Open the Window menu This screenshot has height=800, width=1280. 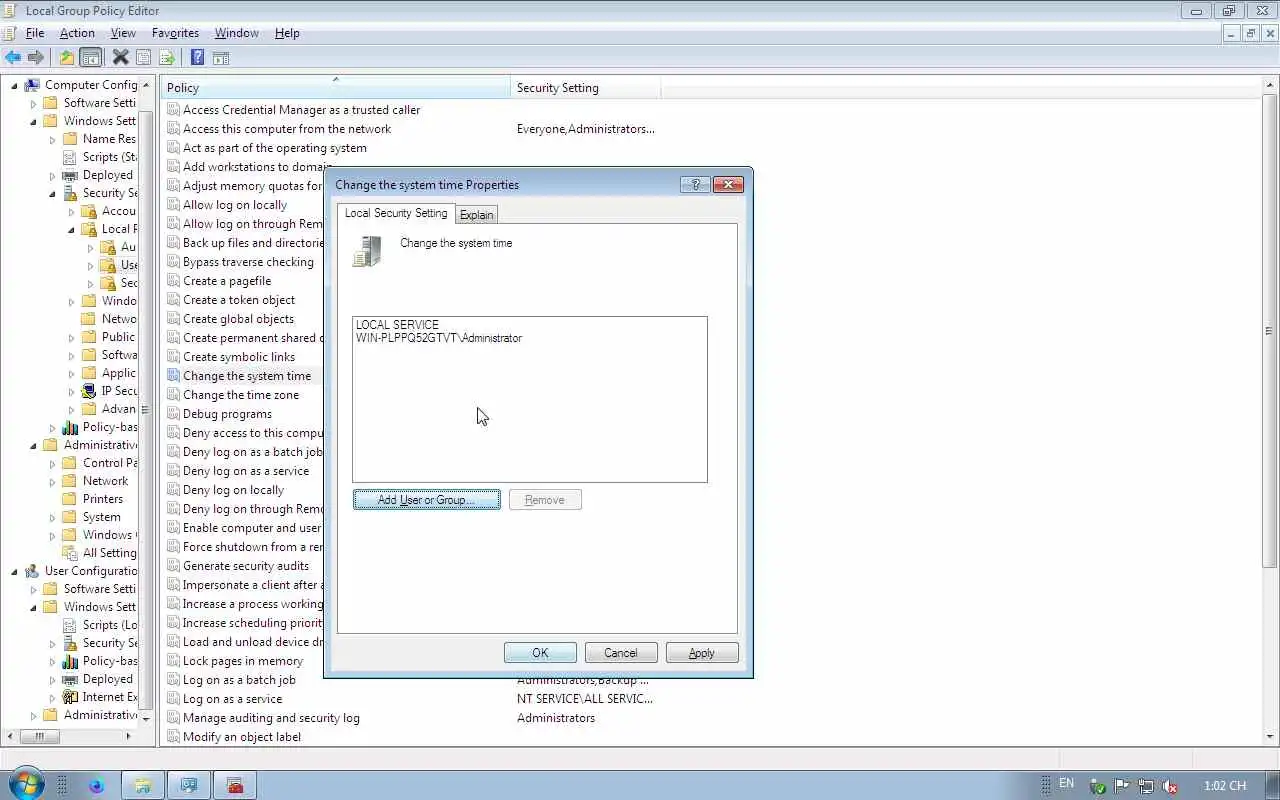[236, 33]
